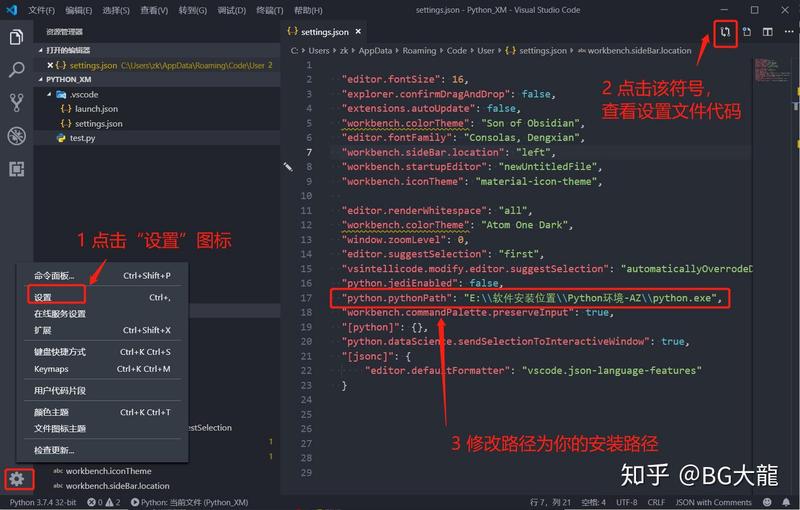Click the pencil edit icon near line 8
Screen dimensions: 800x510
(x=288, y=167)
